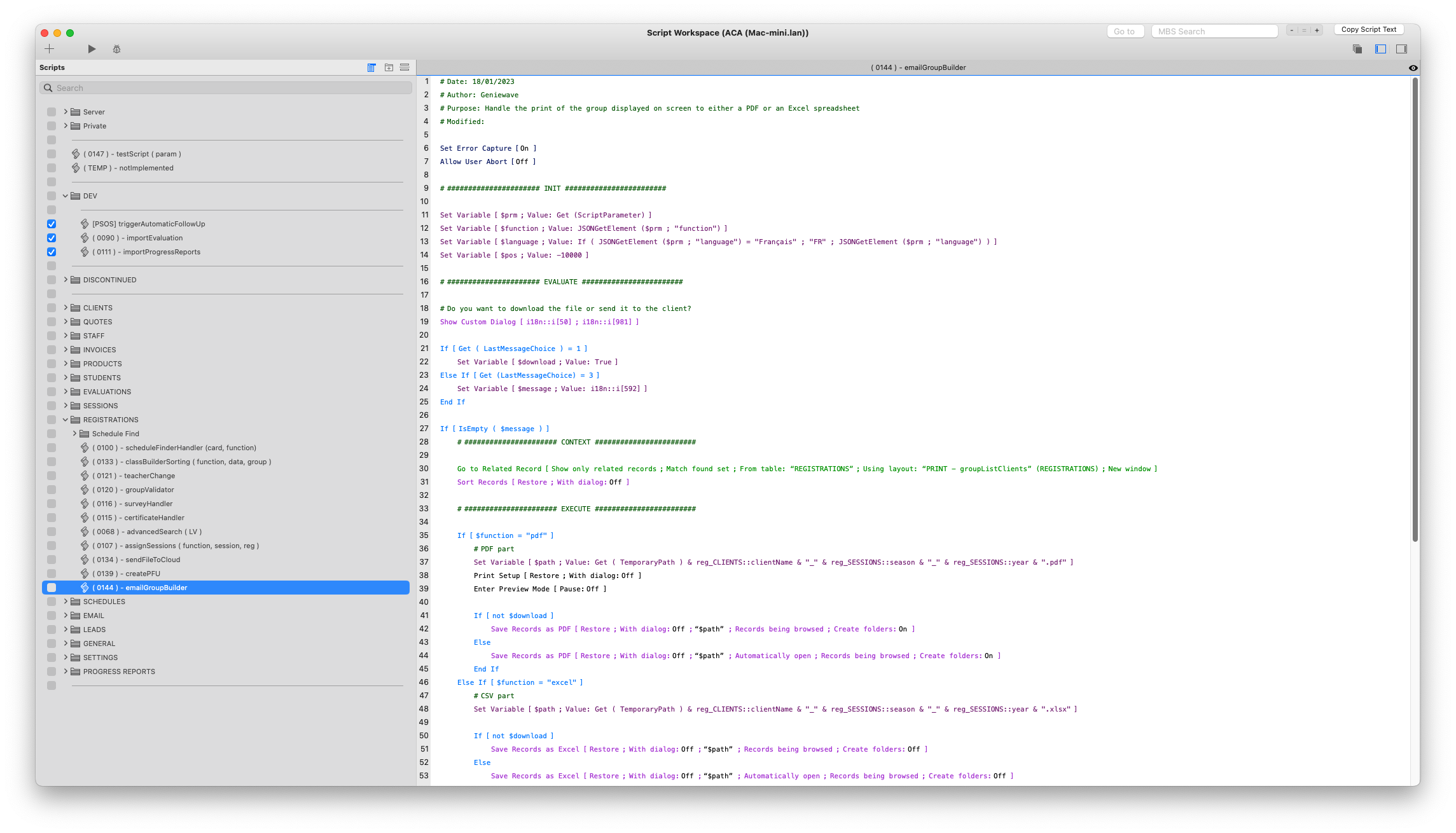
Task: Click the Copy Script Text button
Action: coord(1368,30)
